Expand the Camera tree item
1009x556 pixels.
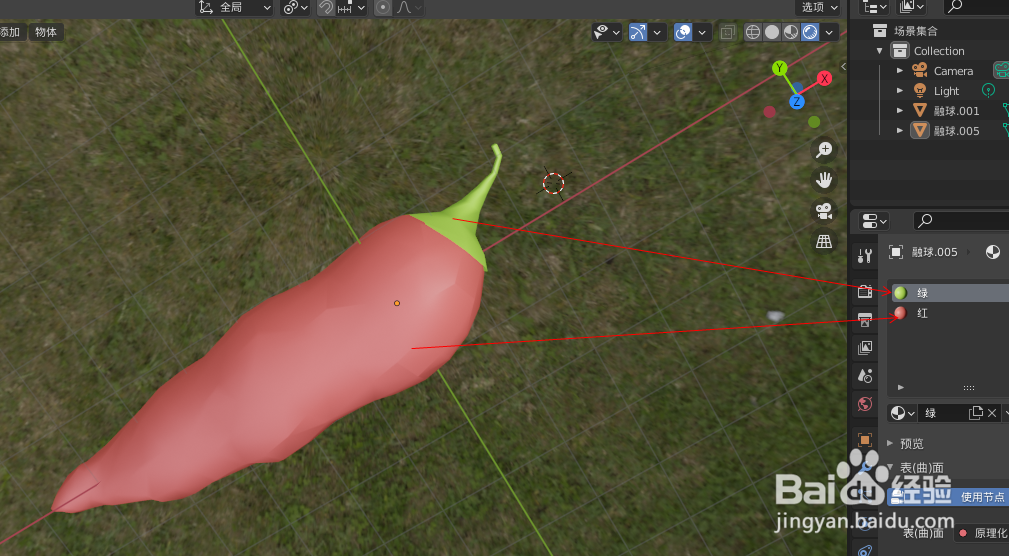coord(900,71)
